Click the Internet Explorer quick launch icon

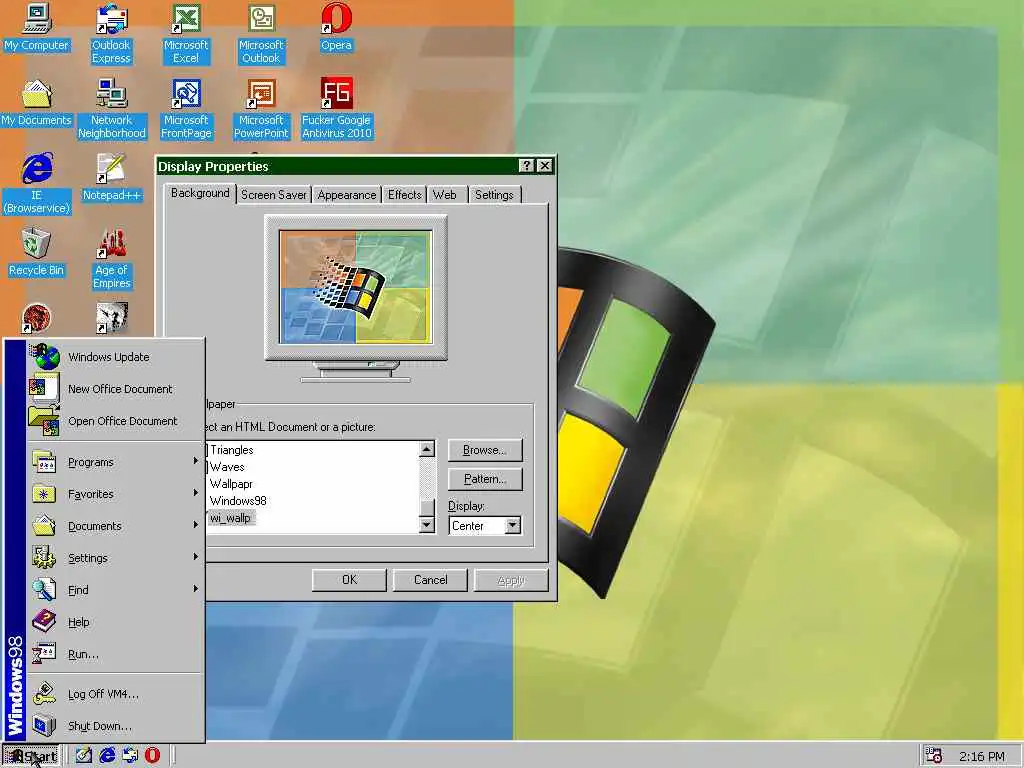pos(107,756)
